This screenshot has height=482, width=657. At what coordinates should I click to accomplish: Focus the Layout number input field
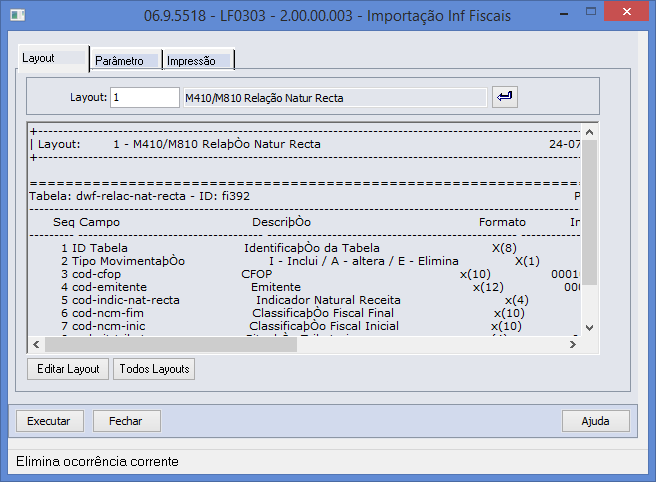(145, 97)
